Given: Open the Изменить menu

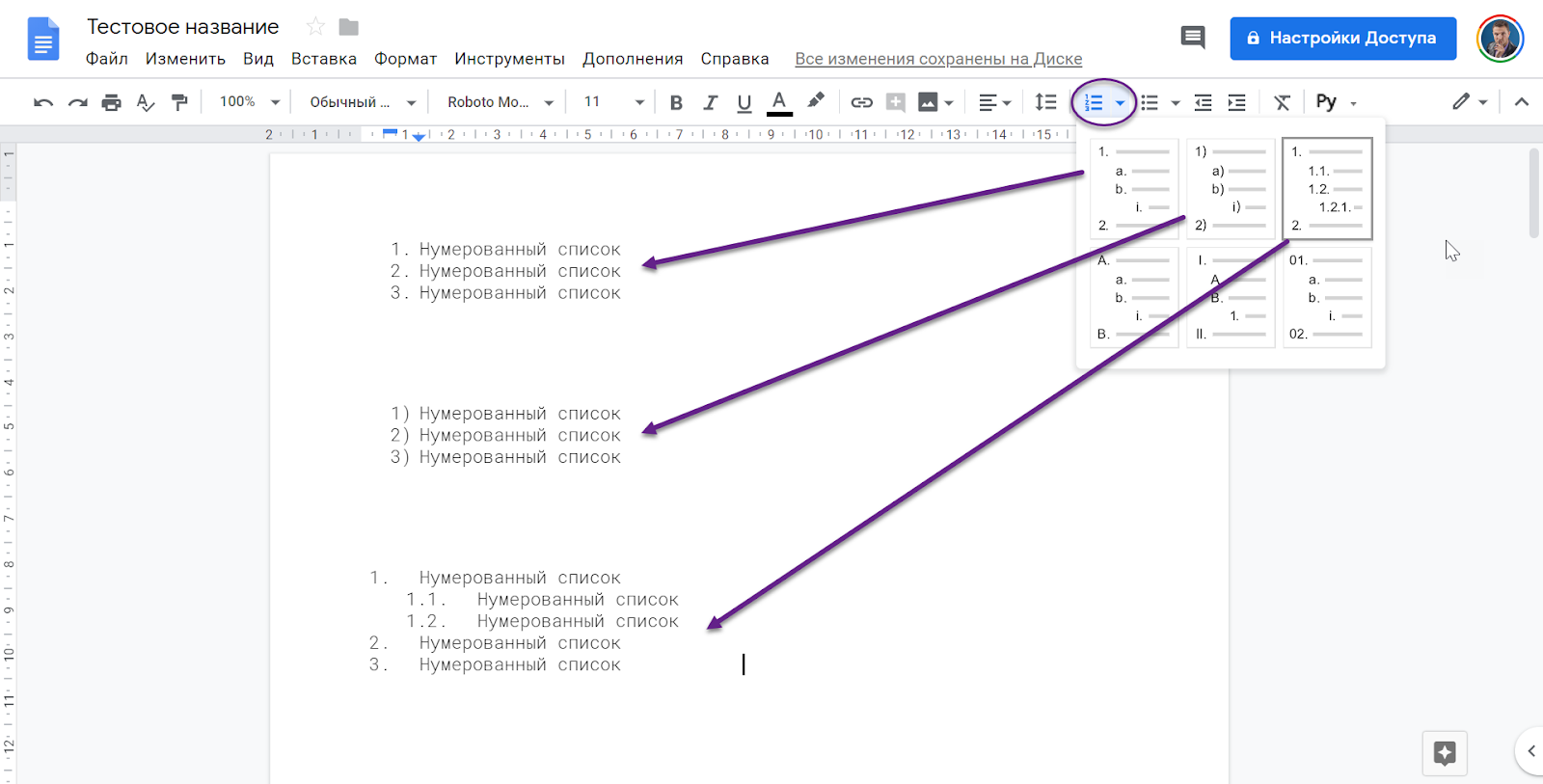Looking at the screenshot, I should point(185,59).
